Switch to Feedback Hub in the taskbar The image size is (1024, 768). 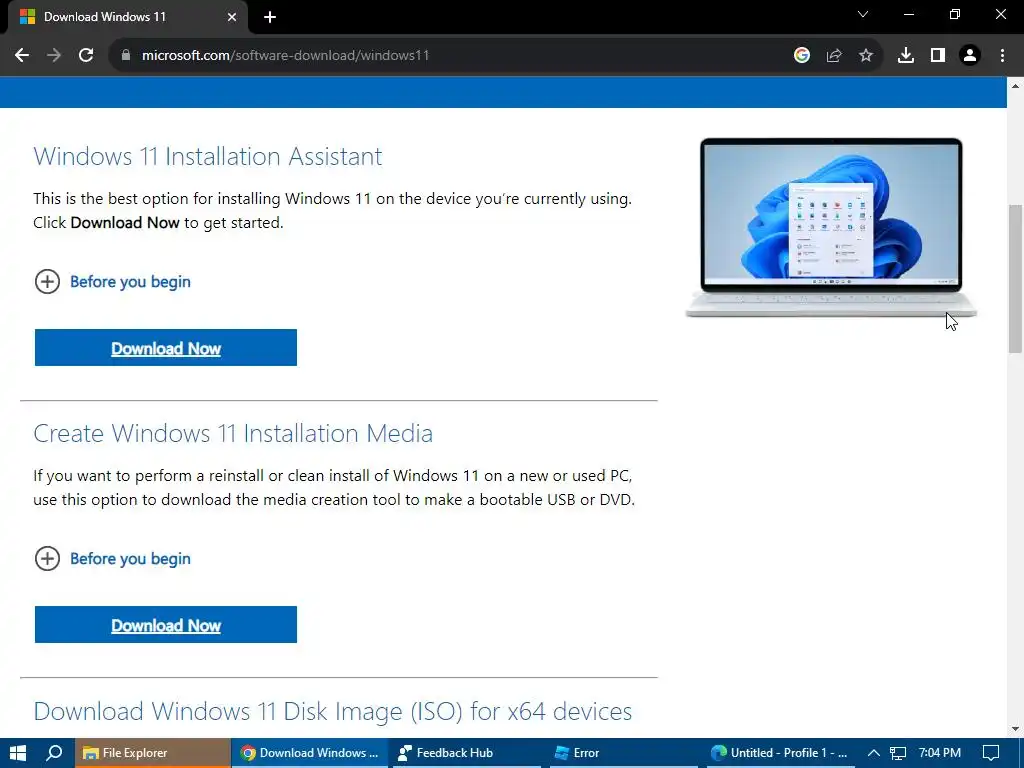click(468, 753)
